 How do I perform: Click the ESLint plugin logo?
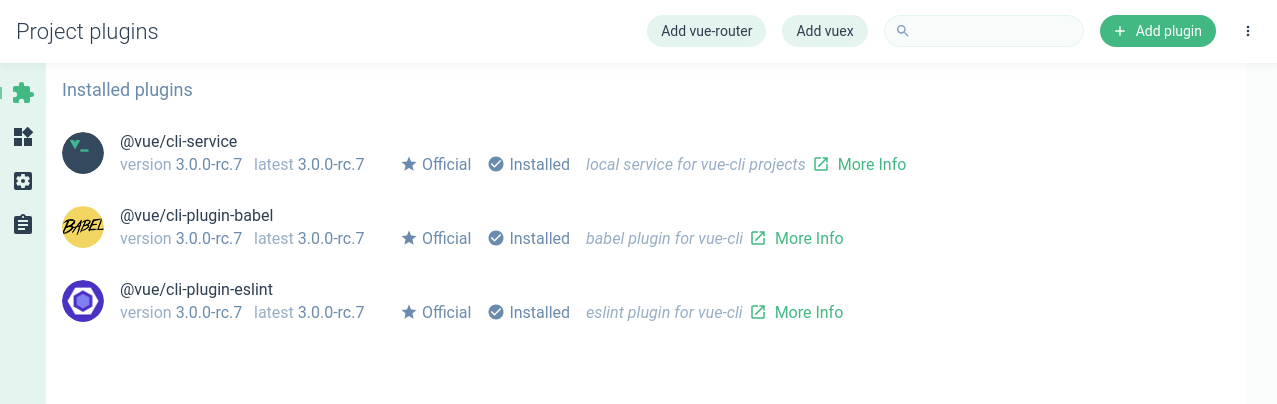[83, 301]
